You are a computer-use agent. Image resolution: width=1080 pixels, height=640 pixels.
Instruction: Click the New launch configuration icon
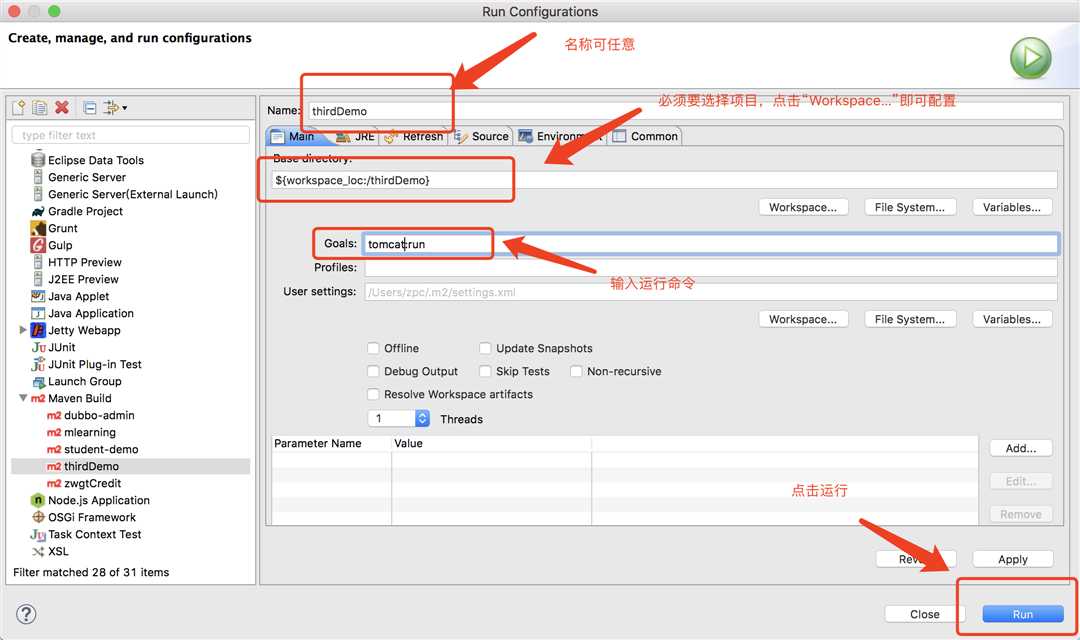[x=19, y=107]
